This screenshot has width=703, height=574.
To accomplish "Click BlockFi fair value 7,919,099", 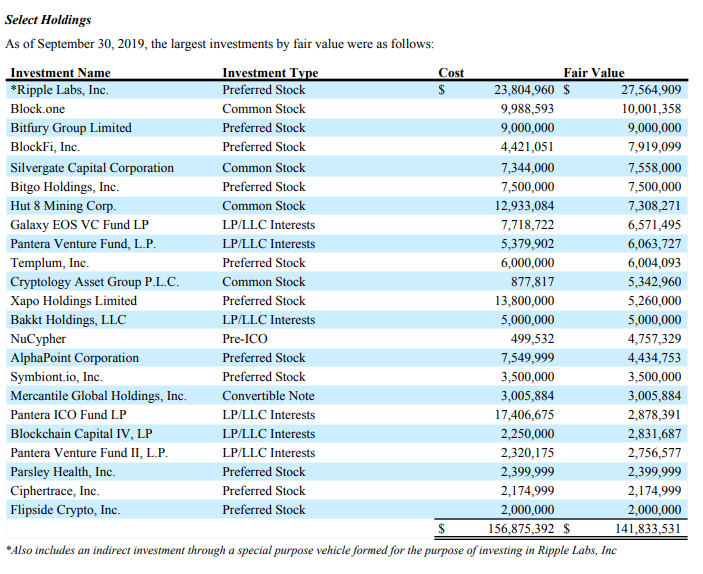I will coord(655,147).
